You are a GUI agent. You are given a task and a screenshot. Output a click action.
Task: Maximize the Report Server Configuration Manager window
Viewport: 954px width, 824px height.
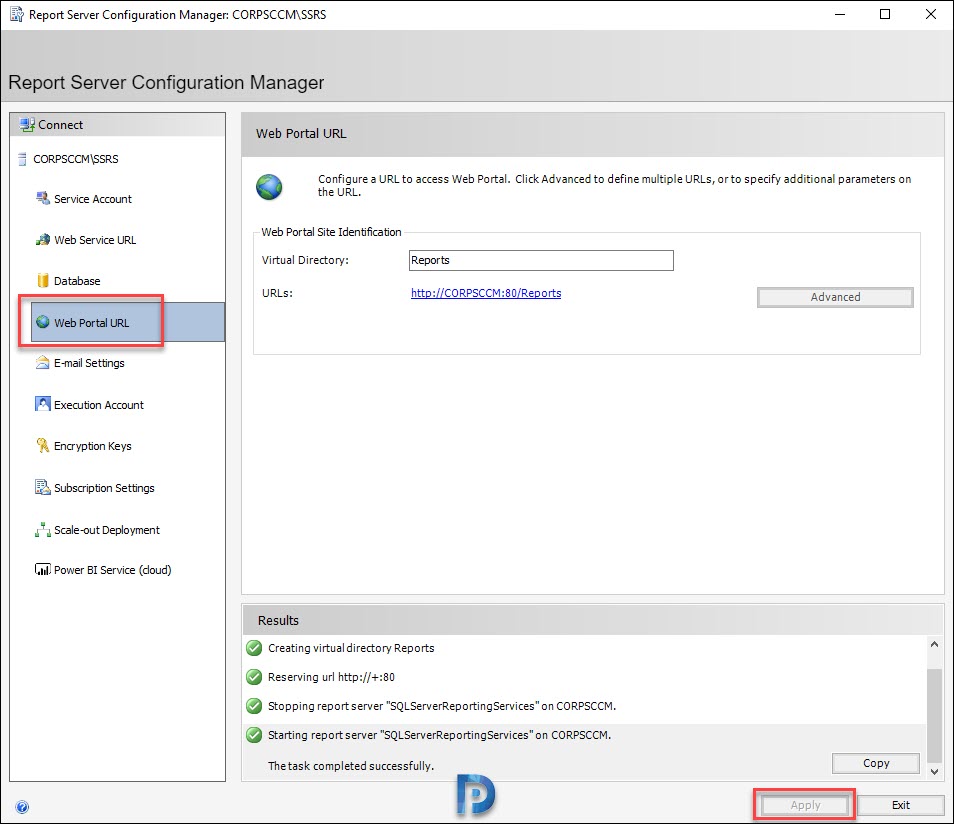[885, 14]
